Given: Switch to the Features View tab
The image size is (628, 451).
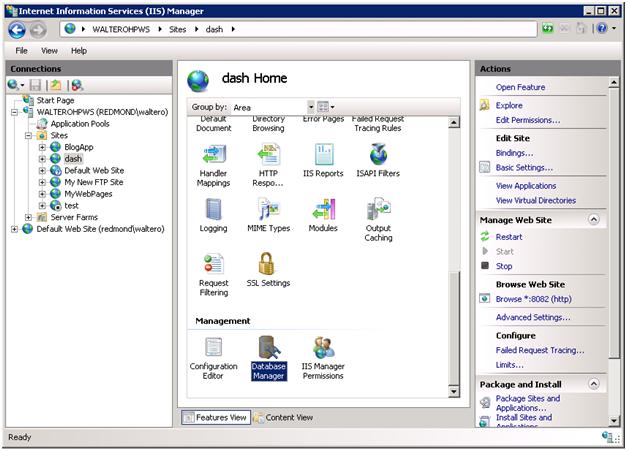Looking at the screenshot, I should [x=216, y=417].
